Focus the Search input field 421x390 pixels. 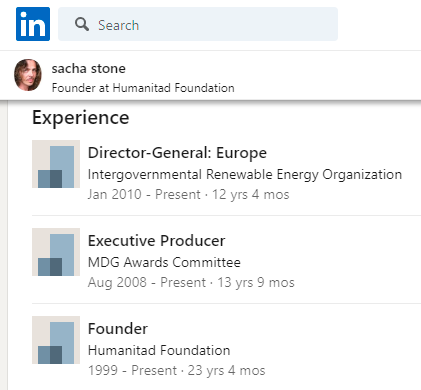pos(198,24)
